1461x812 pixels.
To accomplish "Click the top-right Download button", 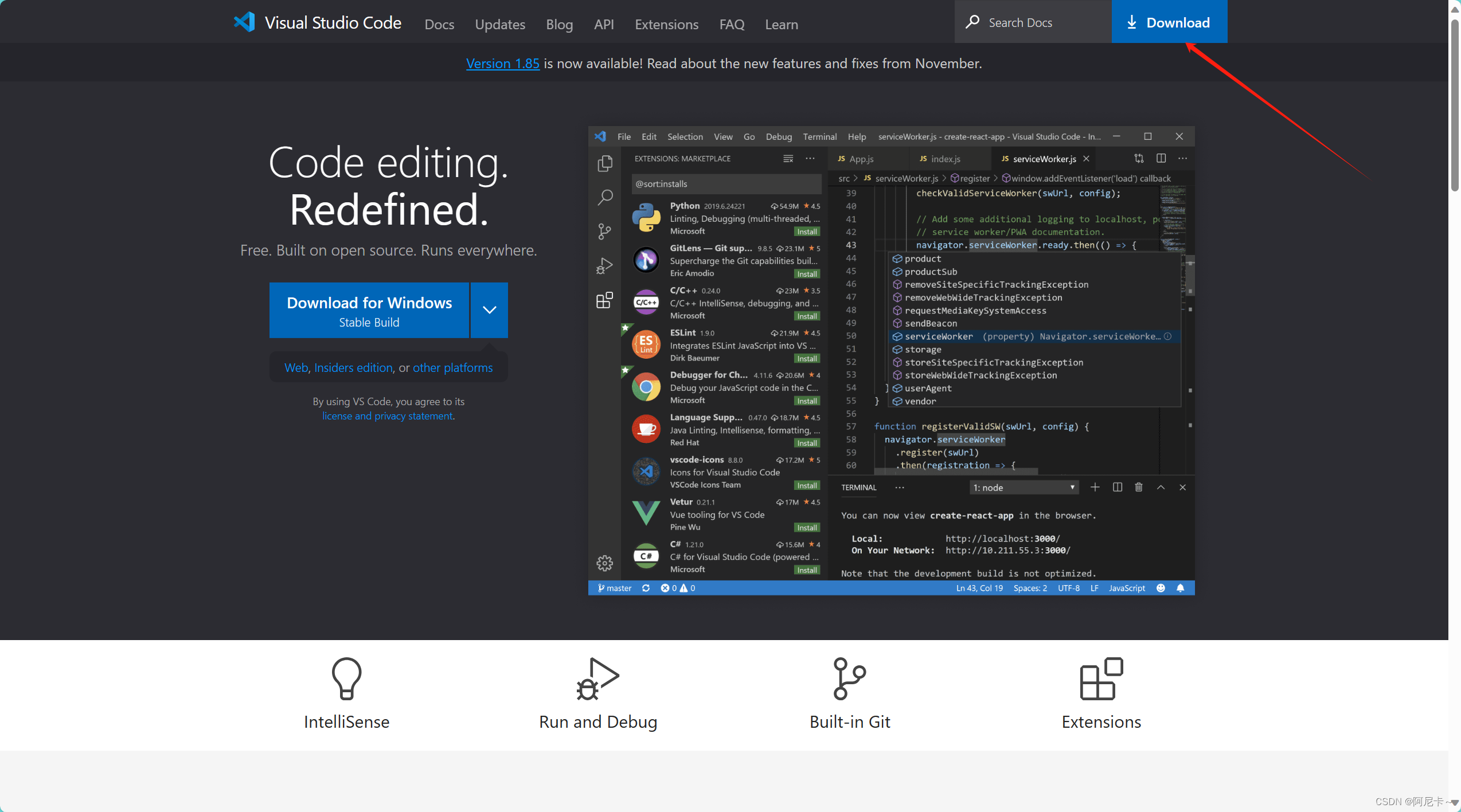I will tap(1169, 22).
